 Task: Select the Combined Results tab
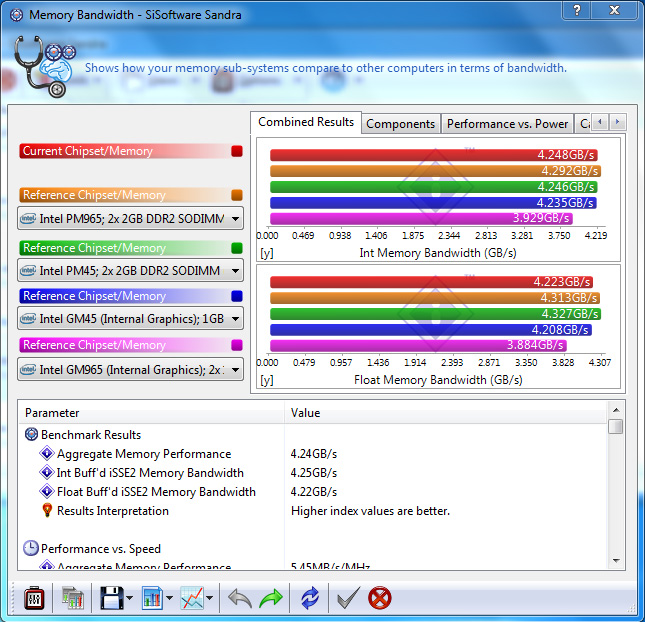coord(306,122)
